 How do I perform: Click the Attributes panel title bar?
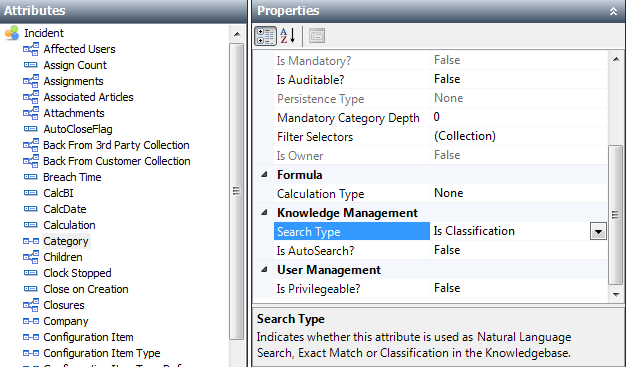[x=123, y=11]
